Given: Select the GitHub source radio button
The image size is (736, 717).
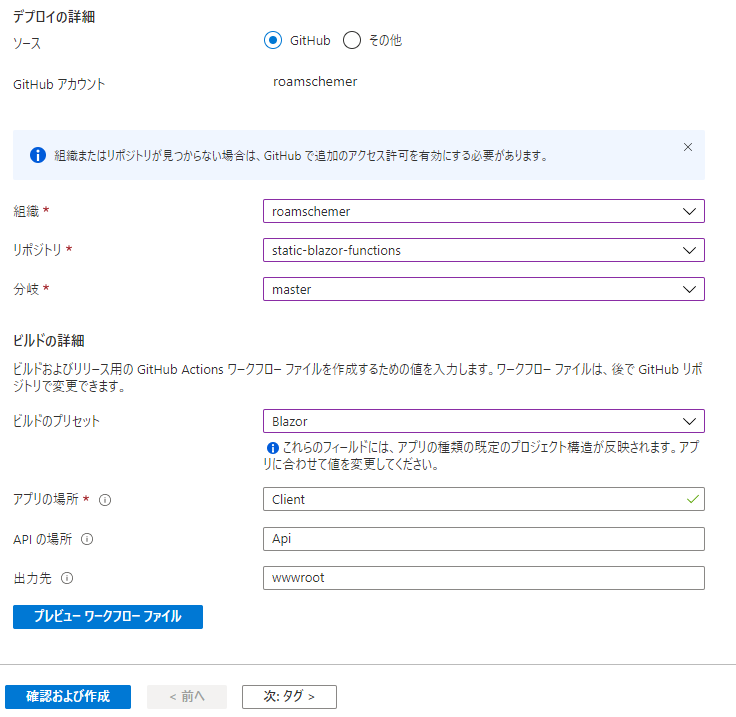Looking at the screenshot, I should click(x=273, y=40).
